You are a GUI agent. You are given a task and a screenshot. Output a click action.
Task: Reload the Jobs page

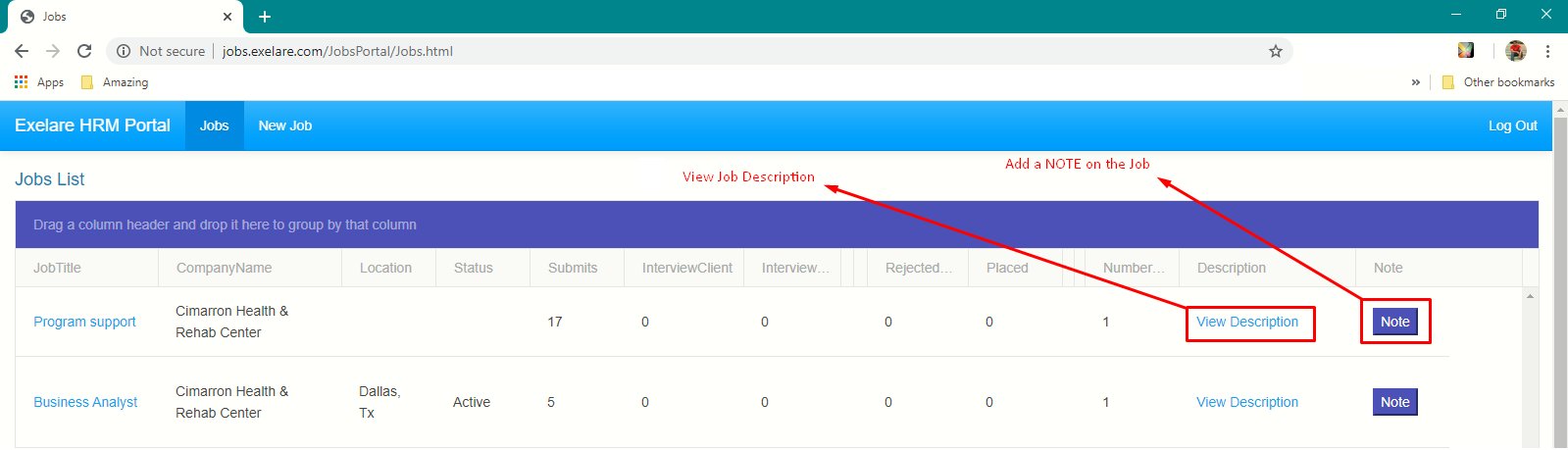[84, 51]
